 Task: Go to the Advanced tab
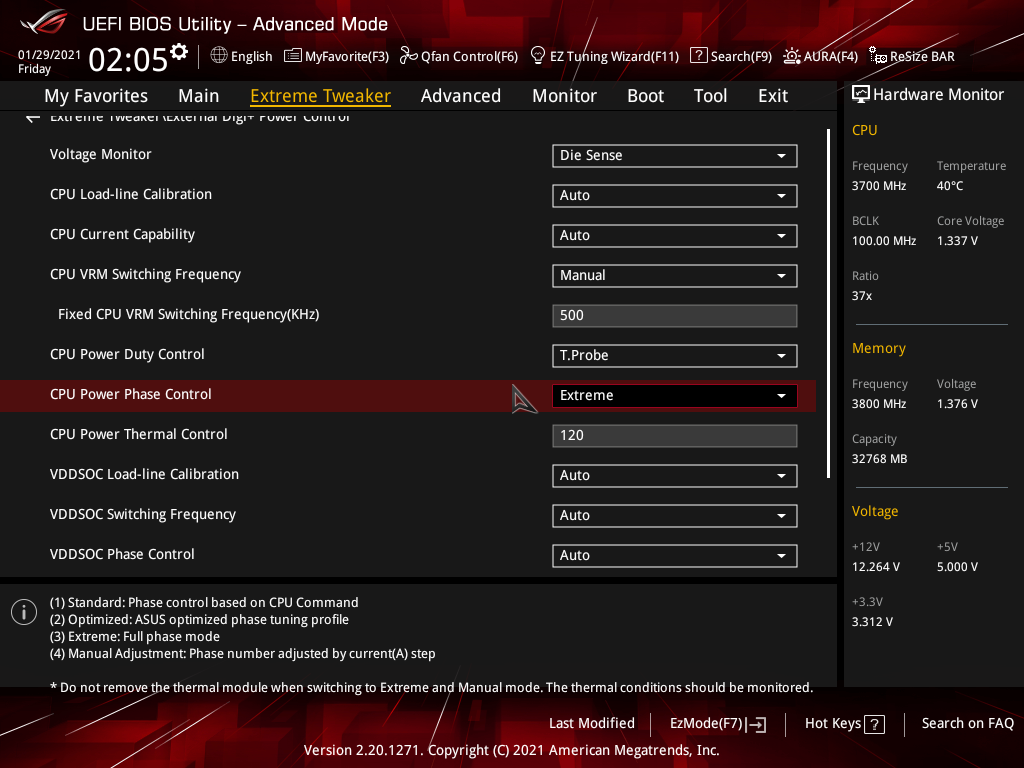click(460, 96)
